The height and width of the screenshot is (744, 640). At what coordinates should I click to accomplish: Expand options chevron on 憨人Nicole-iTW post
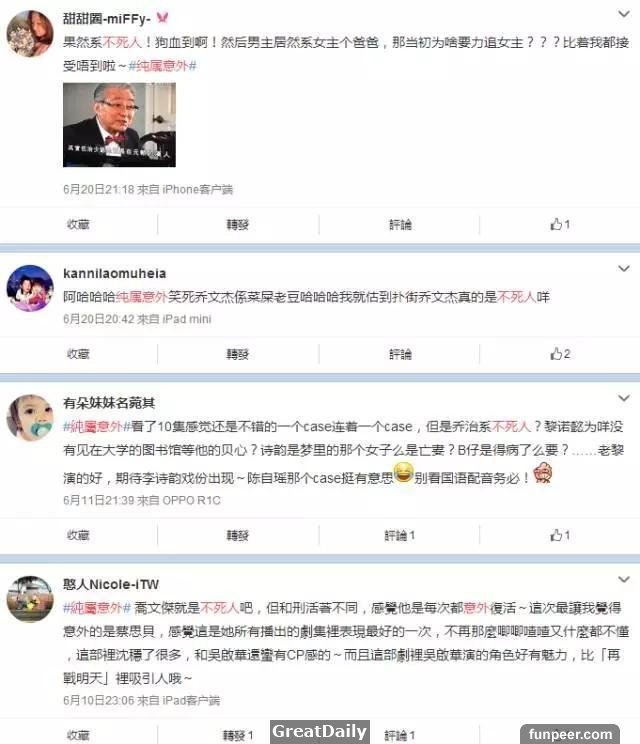624,579
